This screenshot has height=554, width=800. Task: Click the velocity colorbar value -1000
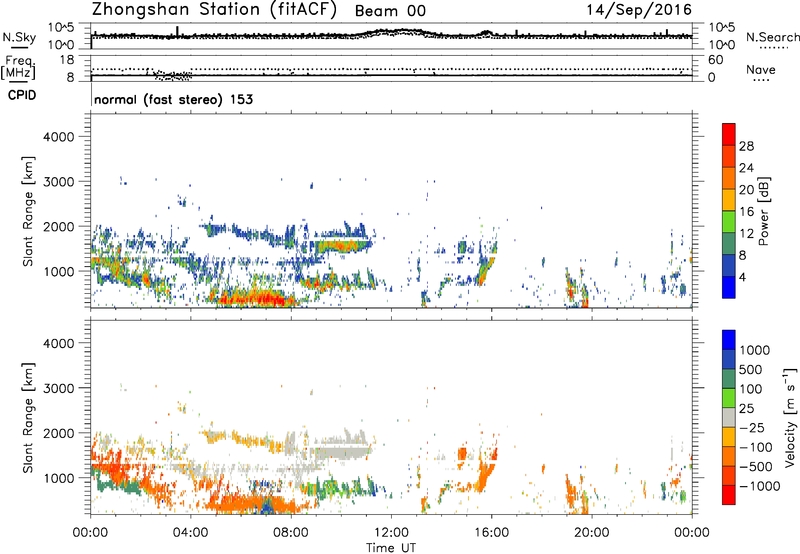point(759,486)
